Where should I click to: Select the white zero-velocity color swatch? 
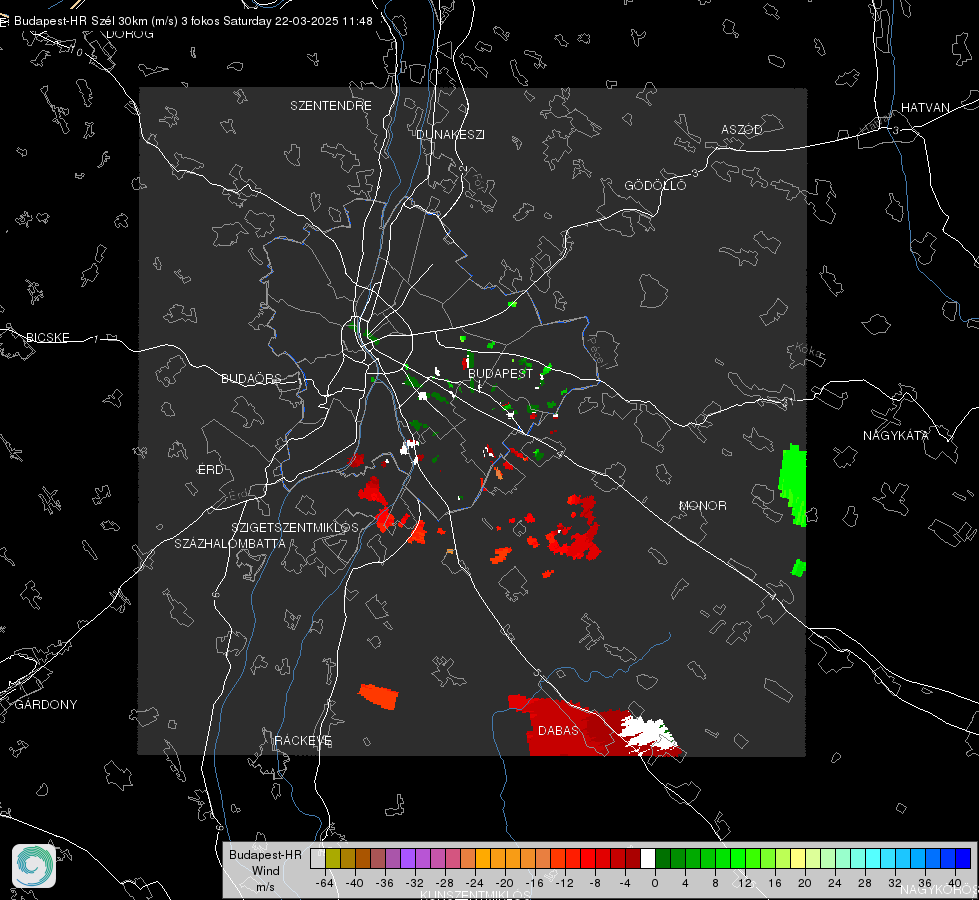click(647, 858)
